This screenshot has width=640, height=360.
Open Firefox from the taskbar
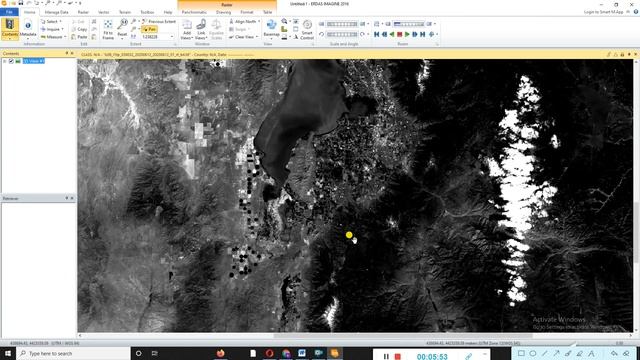[221, 353]
